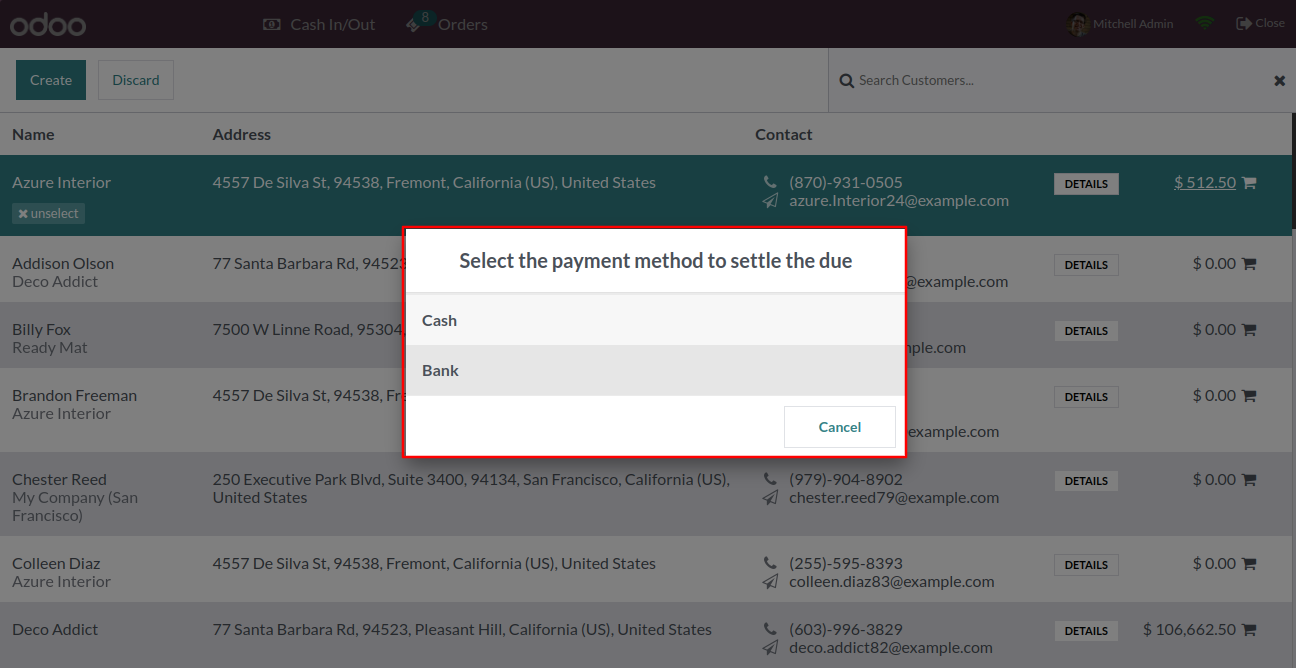Click the Mitchell Admin avatar

click(x=1077, y=24)
